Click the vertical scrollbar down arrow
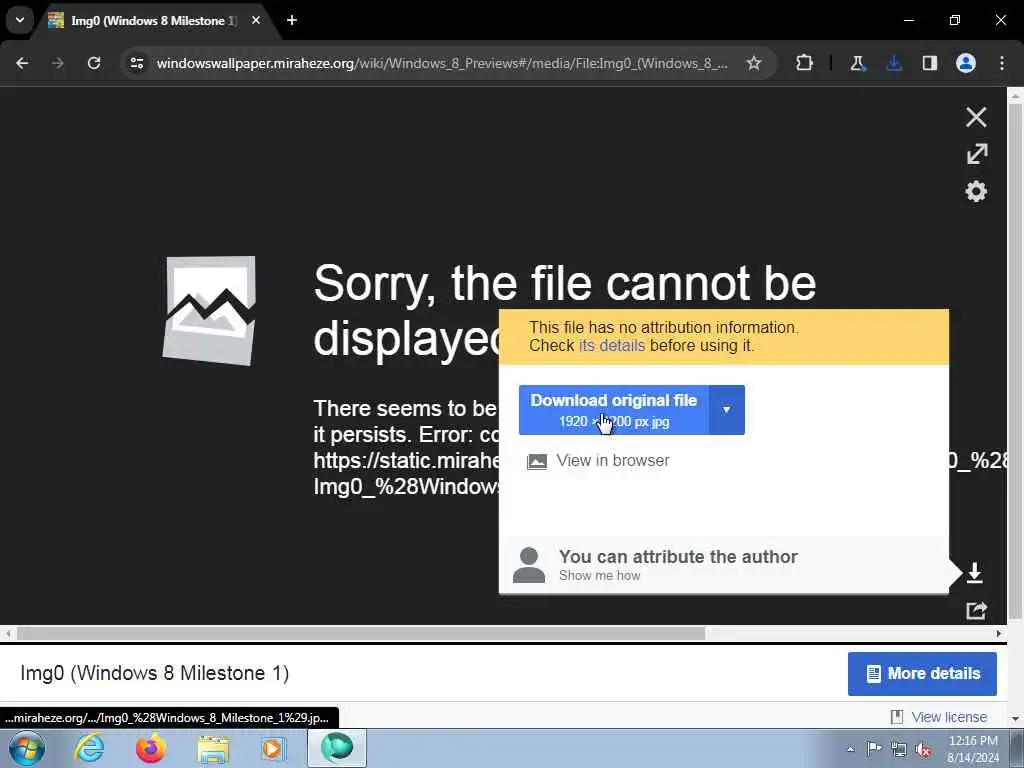Screen dimensions: 1024x768 (1016, 718)
